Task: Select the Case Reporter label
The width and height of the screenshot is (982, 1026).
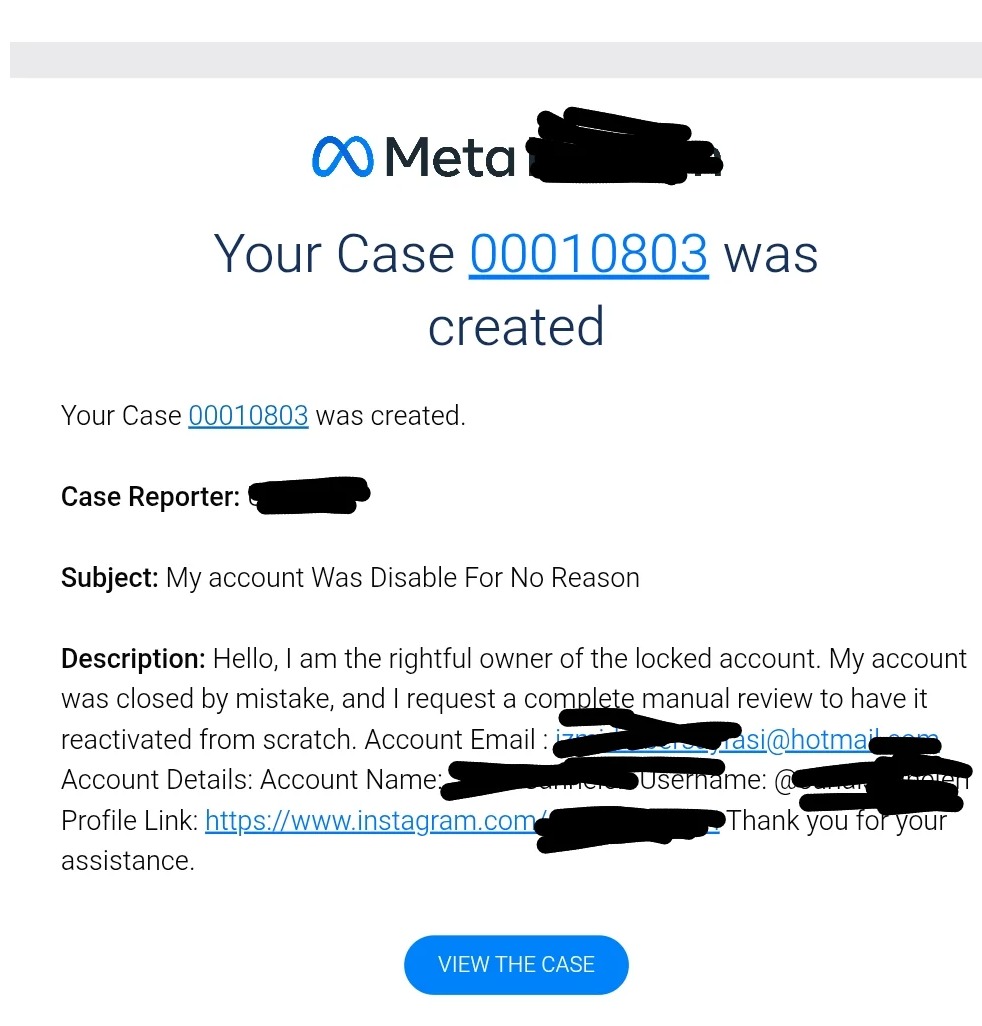Action: tap(150, 497)
